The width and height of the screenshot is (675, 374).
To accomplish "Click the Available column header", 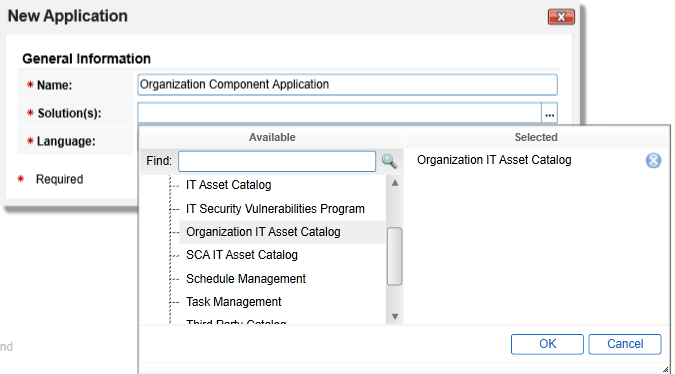I will (272, 137).
